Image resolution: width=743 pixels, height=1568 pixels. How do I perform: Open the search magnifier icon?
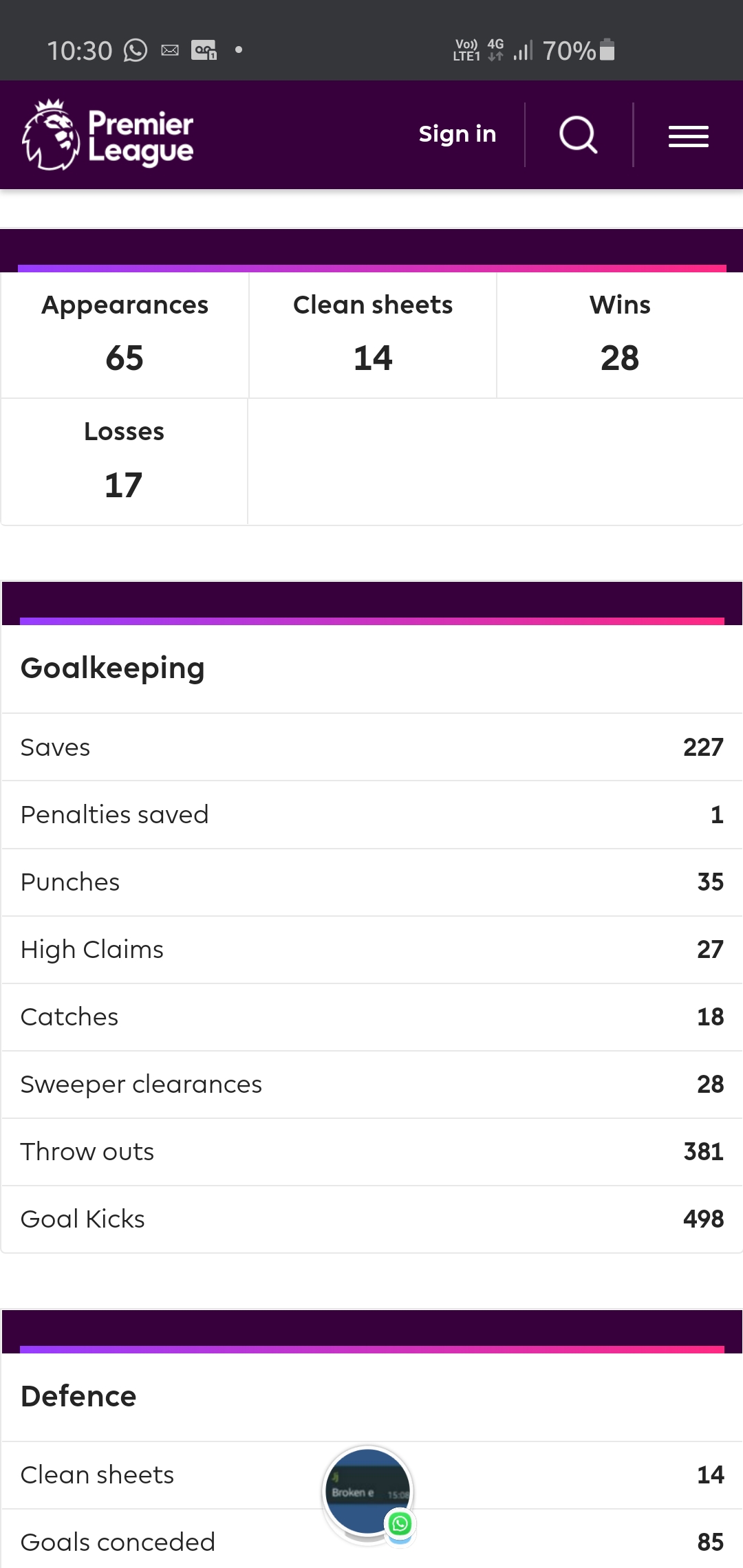point(579,135)
